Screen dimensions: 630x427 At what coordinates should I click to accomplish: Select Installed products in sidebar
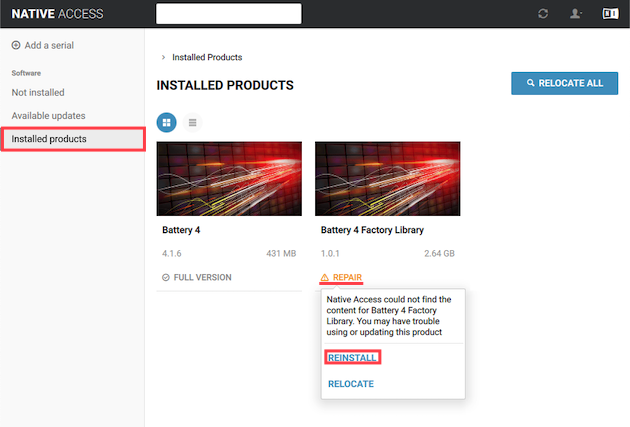(73, 139)
